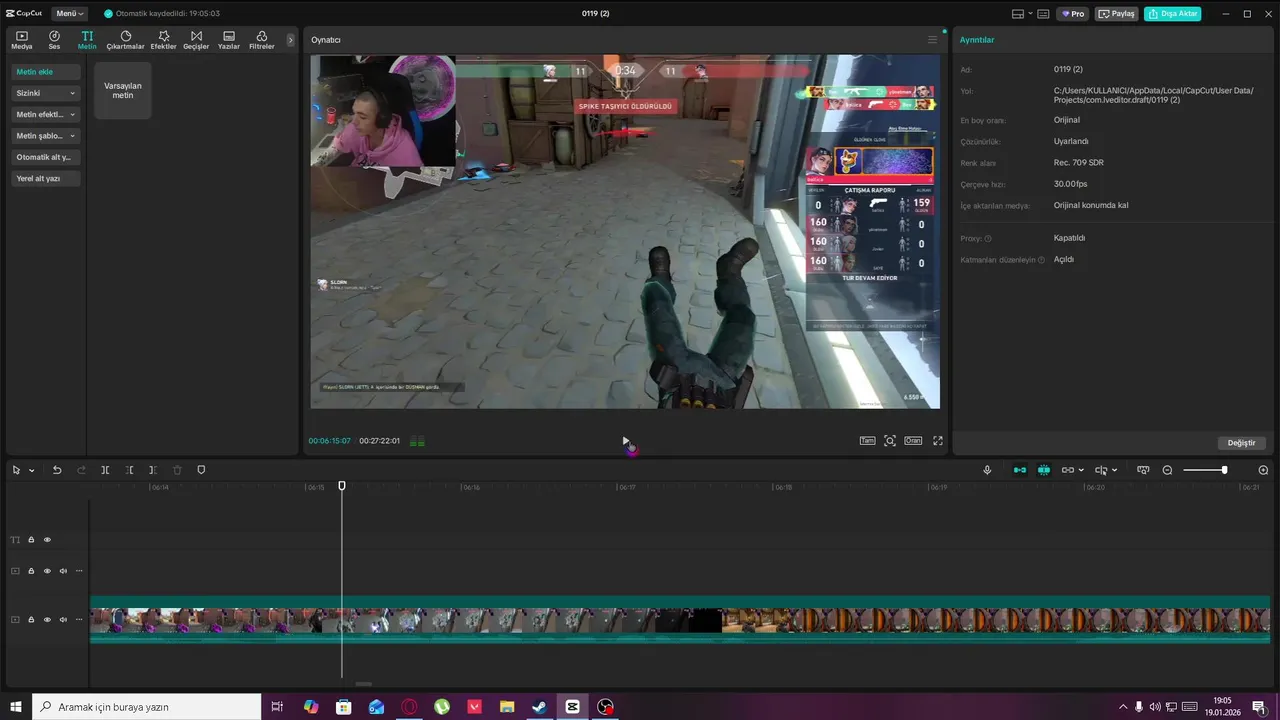The width and height of the screenshot is (1280, 720).
Task: Switch to the Ses tab
Action: (x=54, y=40)
